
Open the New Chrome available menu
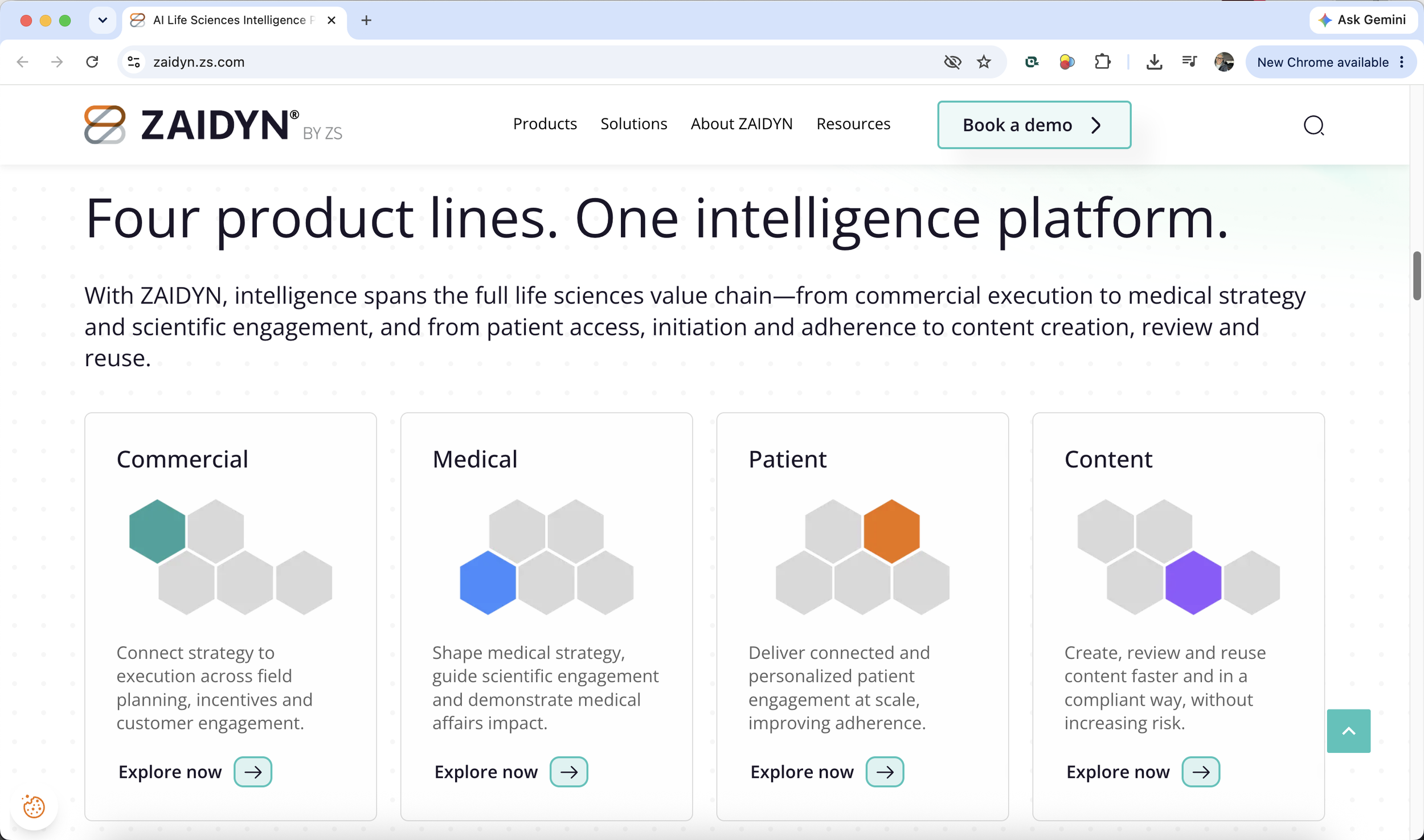coord(1330,62)
